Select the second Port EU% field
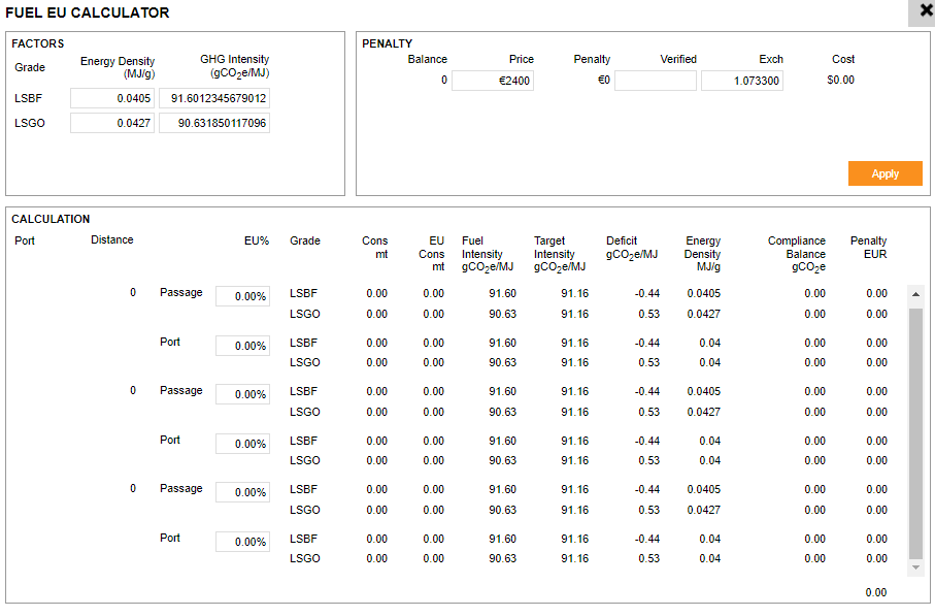938x611 pixels. (242, 444)
